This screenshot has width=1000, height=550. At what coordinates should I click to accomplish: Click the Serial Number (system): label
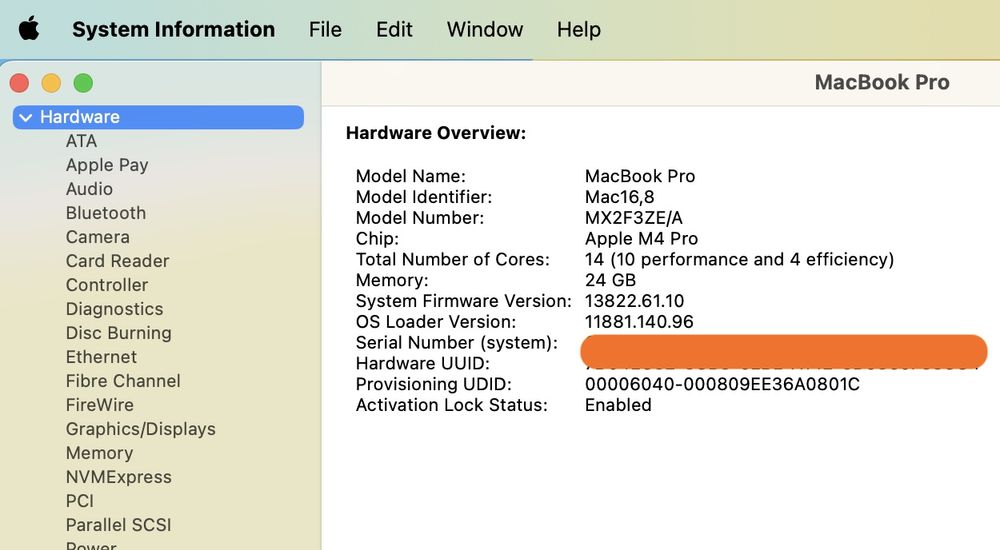pyautogui.click(x=457, y=343)
